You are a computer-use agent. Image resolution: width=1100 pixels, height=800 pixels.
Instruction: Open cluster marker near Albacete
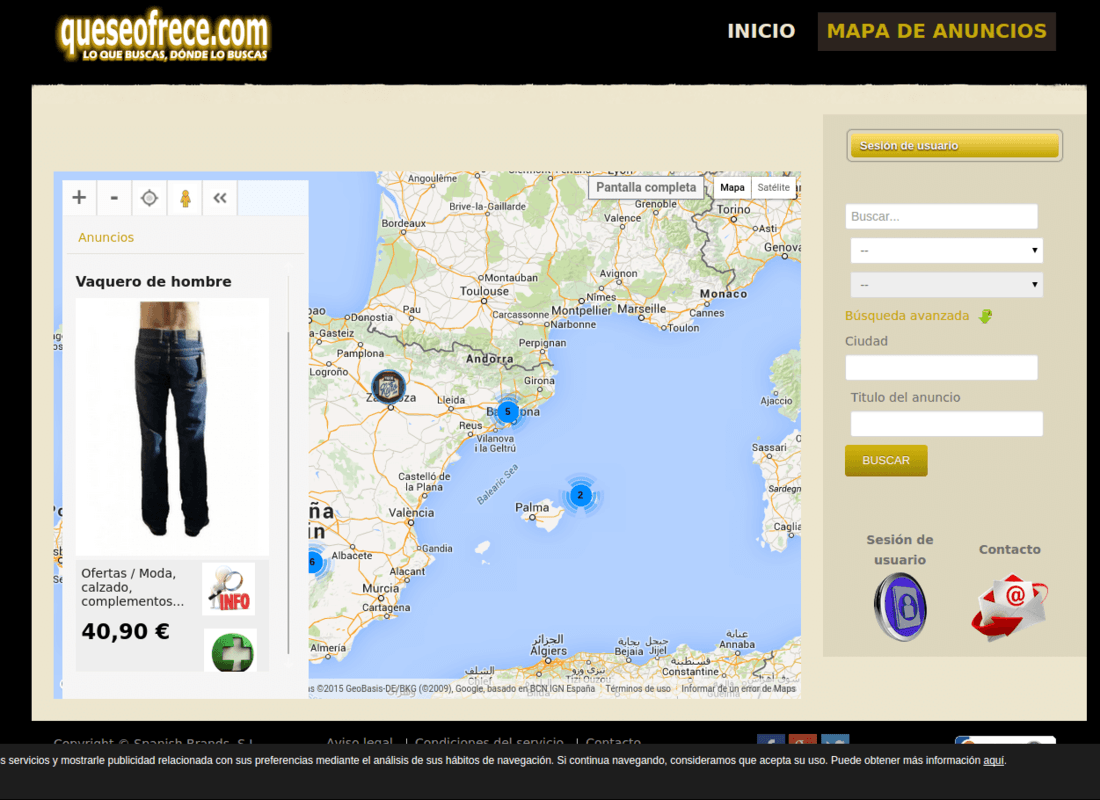(314, 562)
